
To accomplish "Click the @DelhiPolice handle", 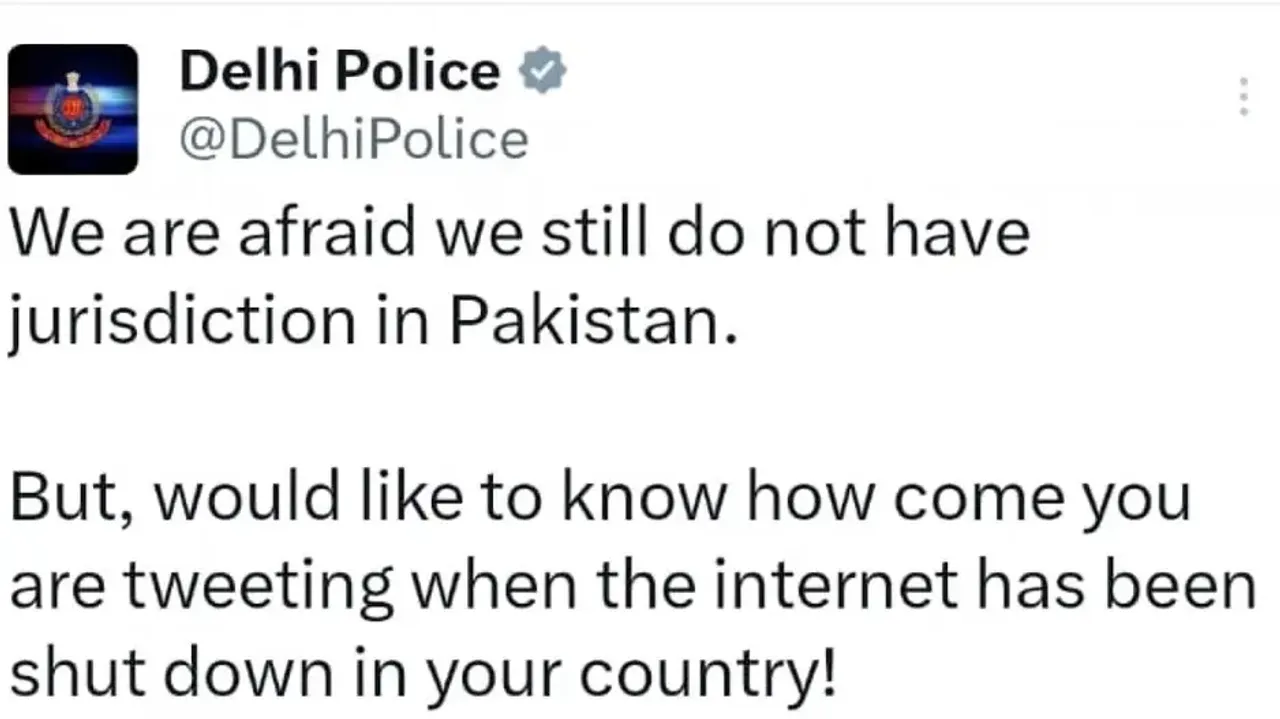I will click(x=353, y=138).
